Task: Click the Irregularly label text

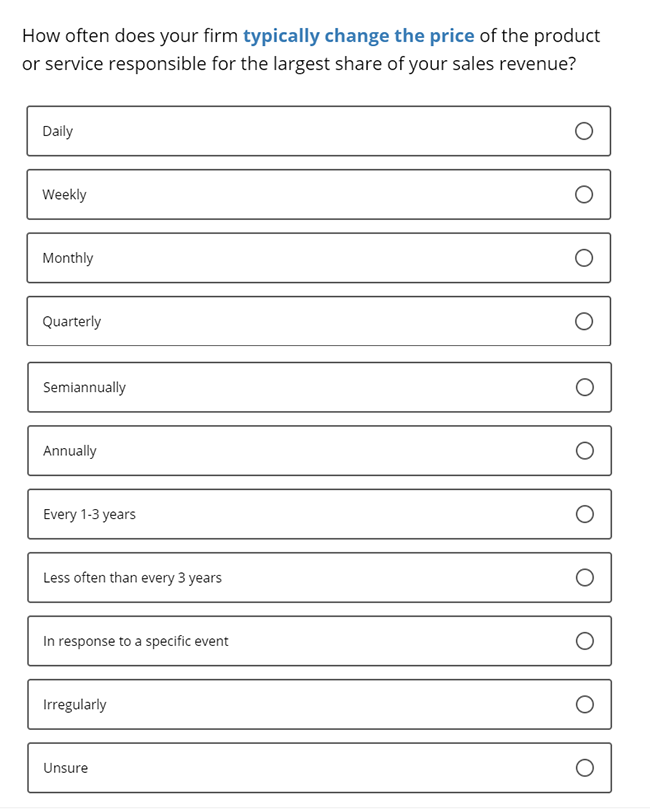Action: tap(75, 705)
